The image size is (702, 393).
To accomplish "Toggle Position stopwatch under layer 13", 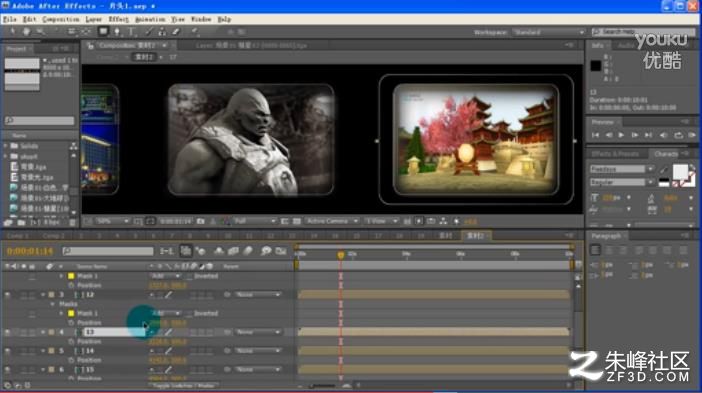I will 71,342.
